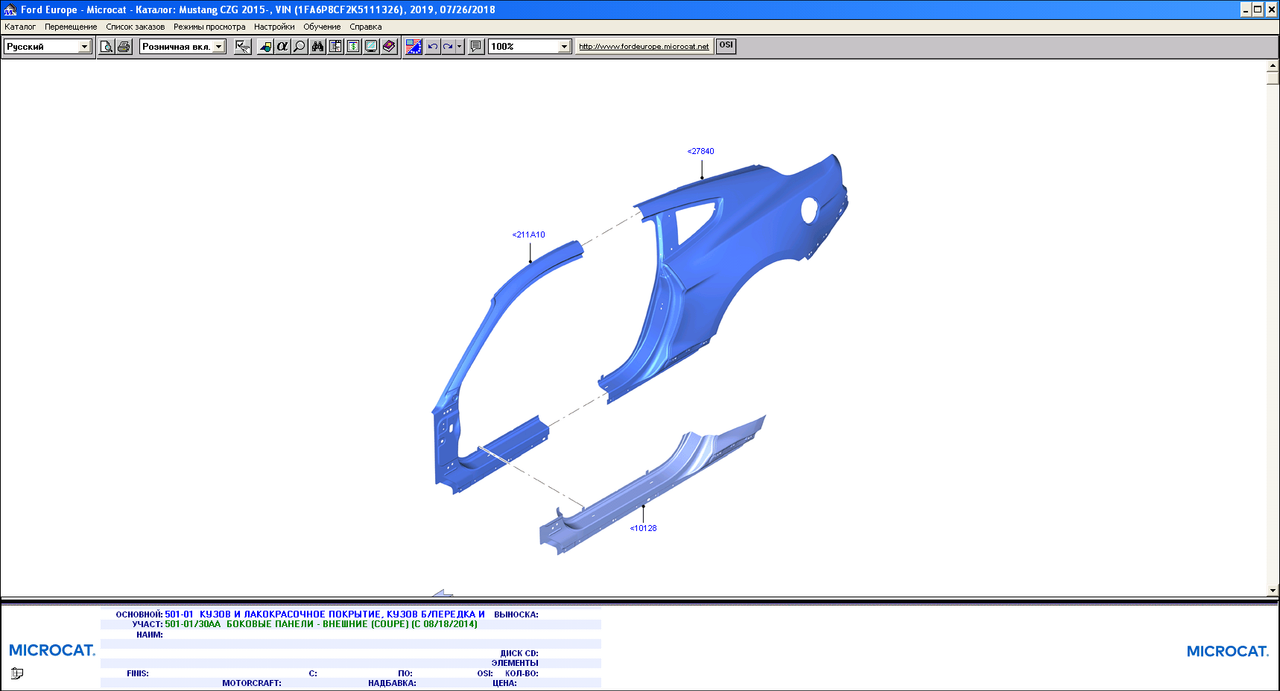Click the magnifying glass search icon
Screen dimensions: 1280x691
pyautogui.click(x=299, y=46)
